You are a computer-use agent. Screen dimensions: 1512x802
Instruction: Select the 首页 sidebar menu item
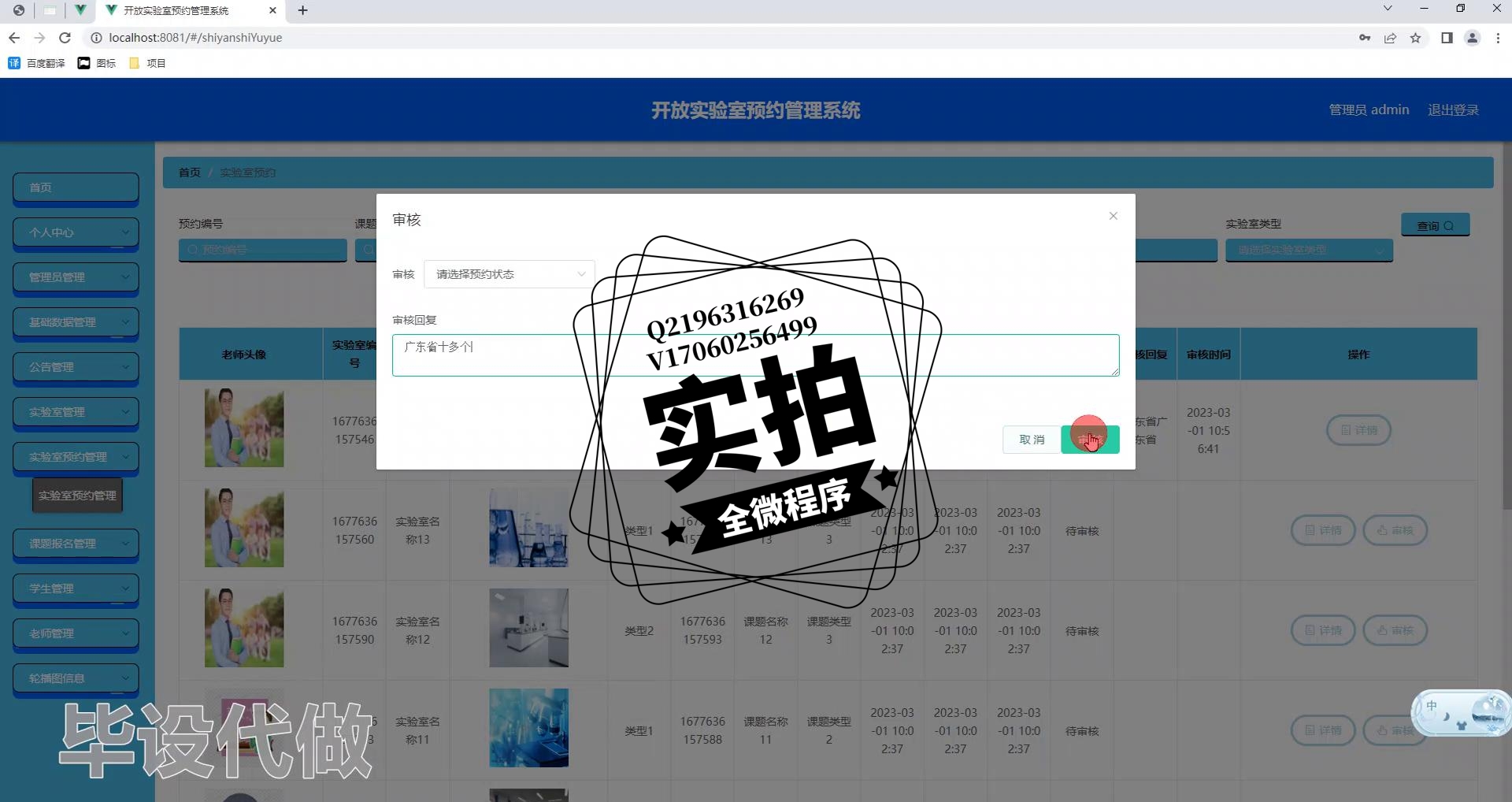76,188
